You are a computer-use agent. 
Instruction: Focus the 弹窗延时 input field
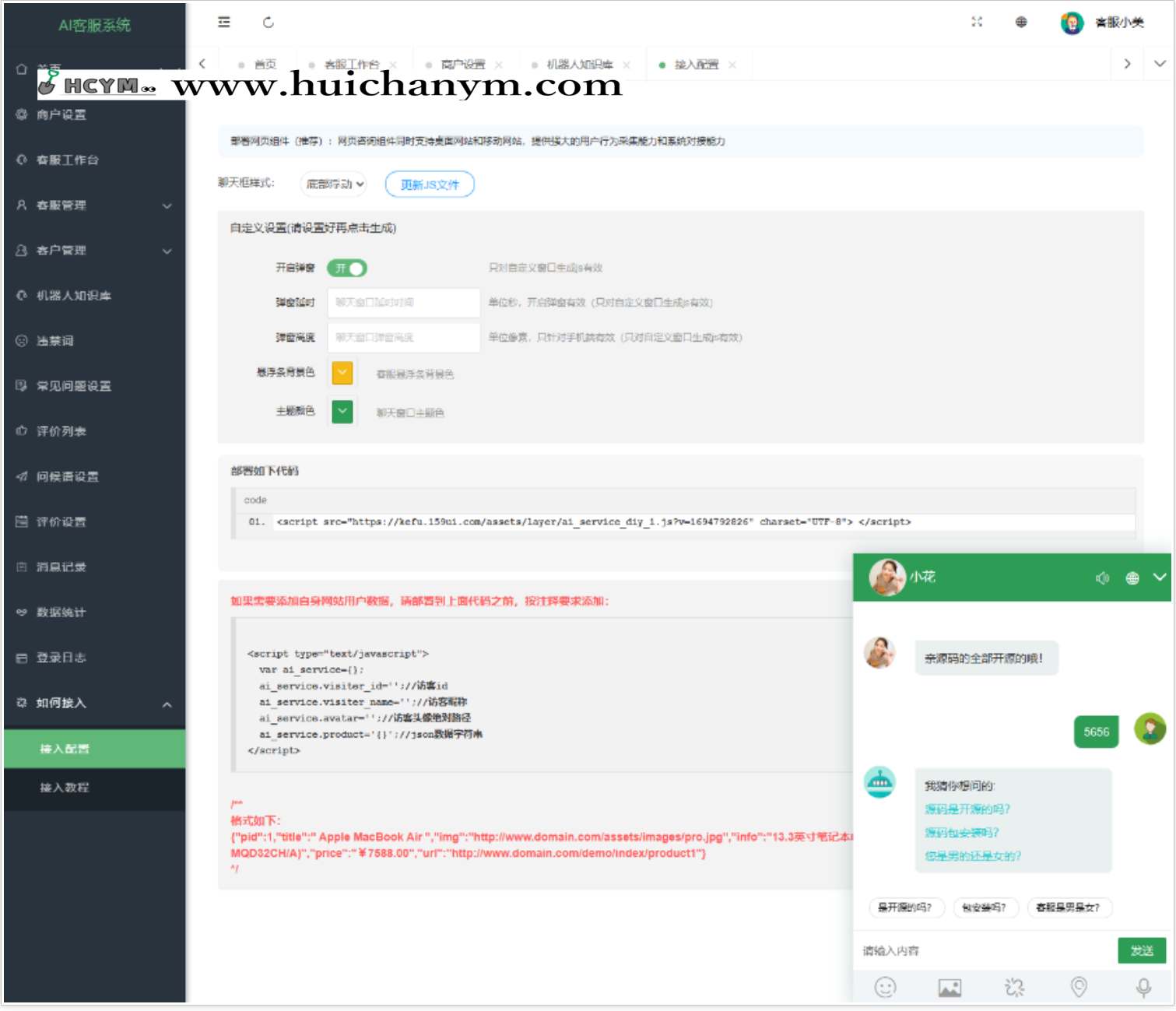point(403,302)
